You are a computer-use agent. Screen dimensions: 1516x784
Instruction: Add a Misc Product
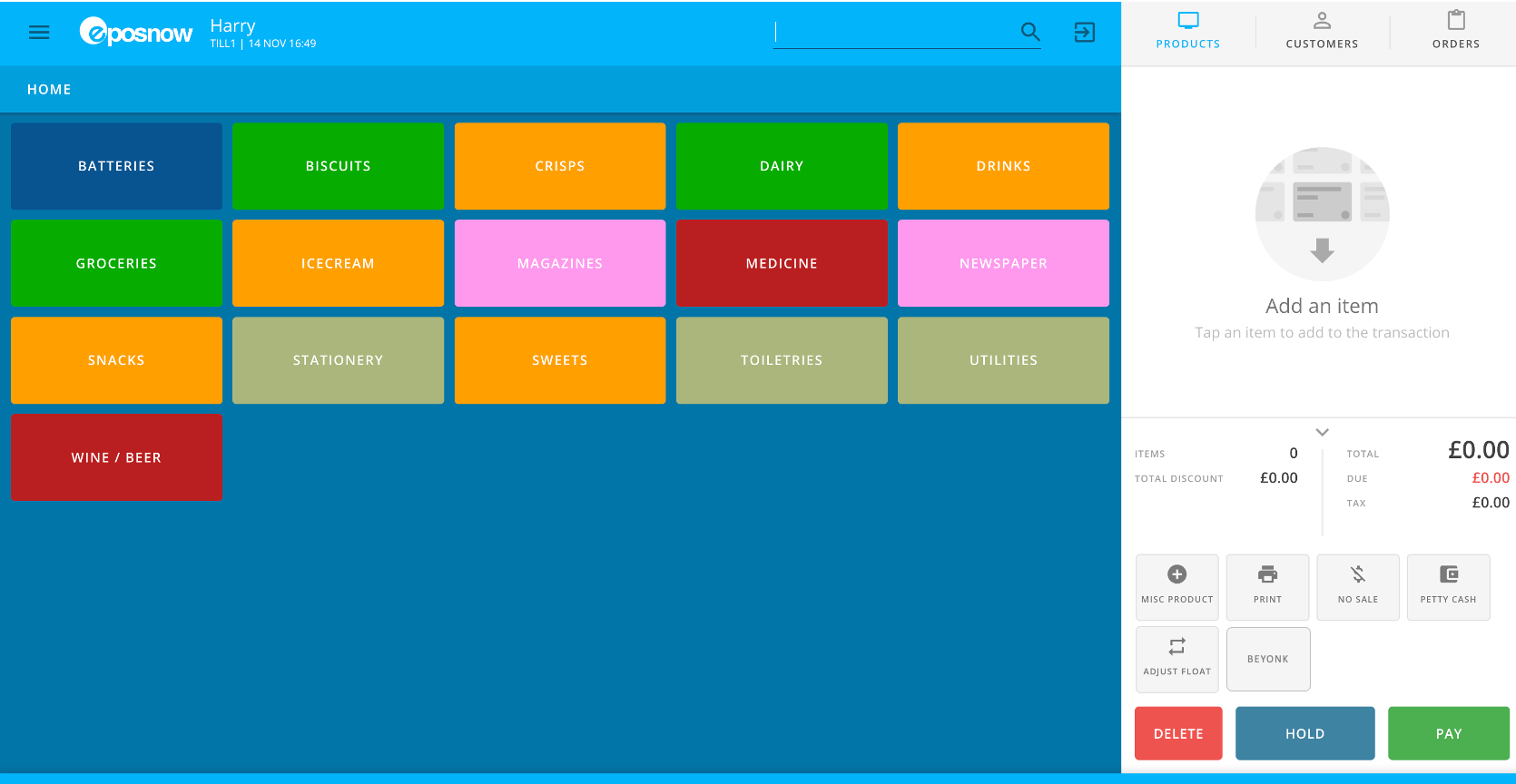1176,586
